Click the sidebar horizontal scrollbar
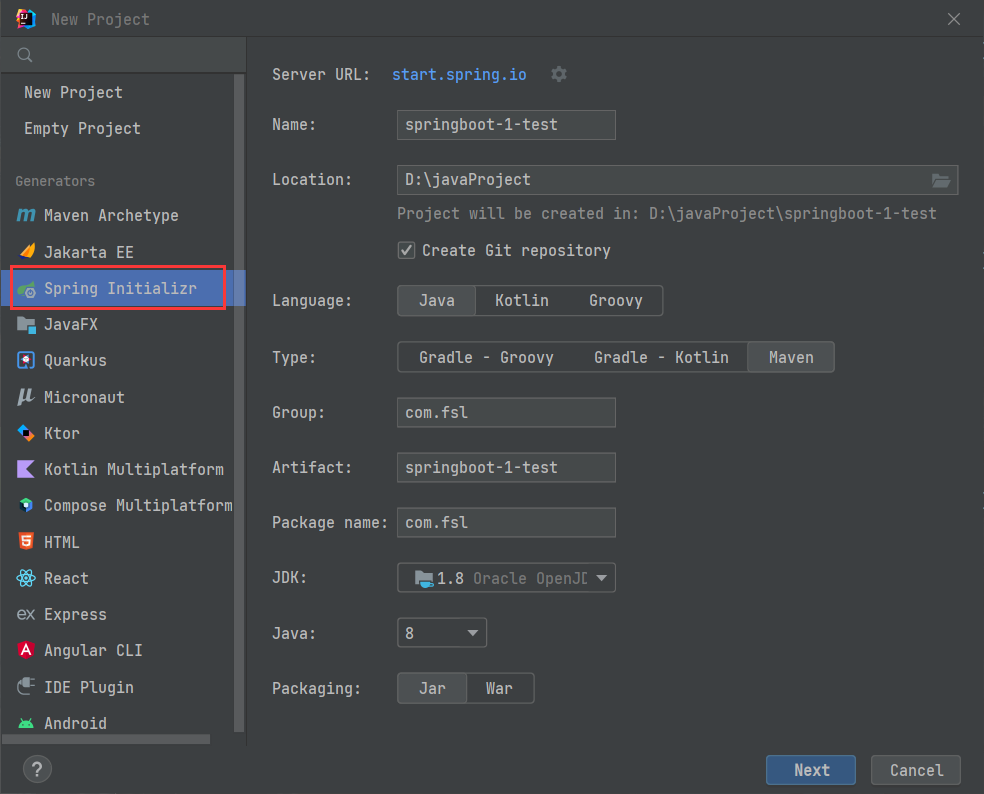Image resolution: width=984 pixels, height=794 pixels. [106, 739]
